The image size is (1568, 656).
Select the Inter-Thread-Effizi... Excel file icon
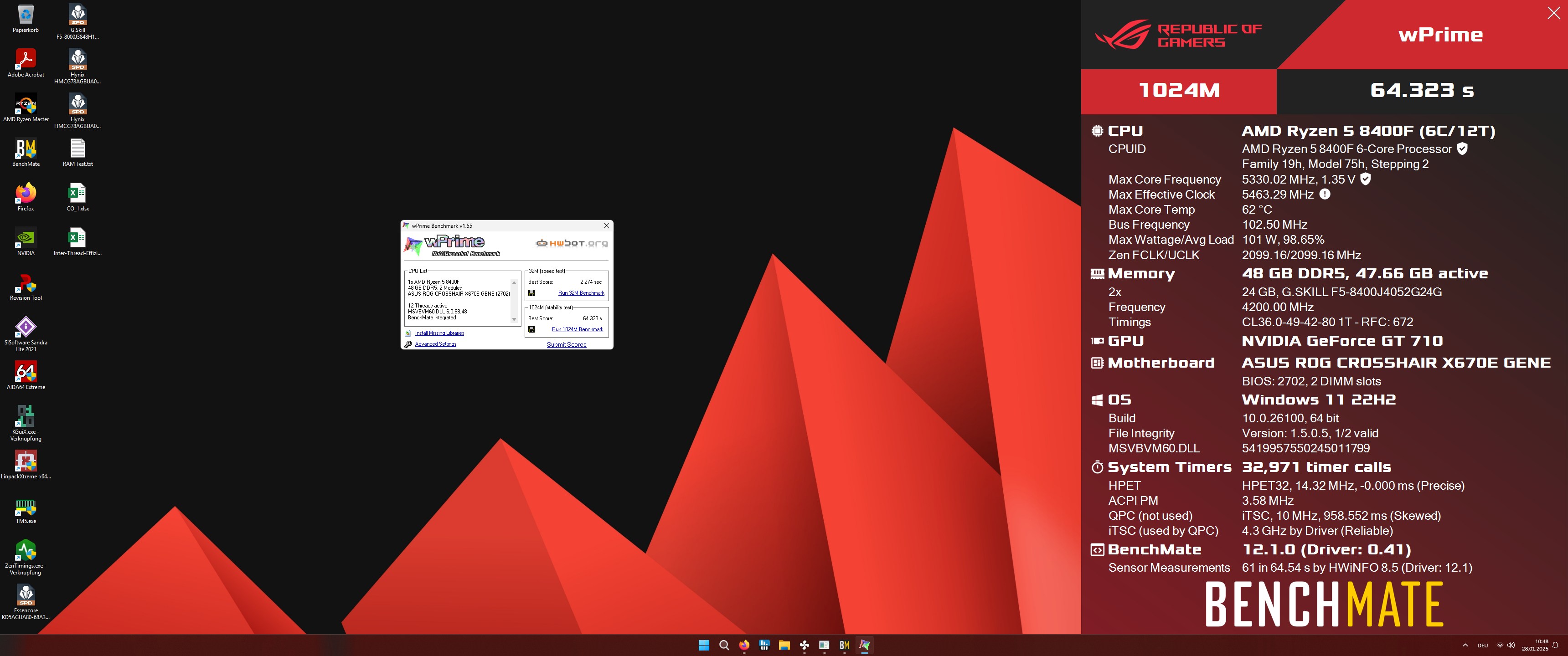(x=77, y=241)
